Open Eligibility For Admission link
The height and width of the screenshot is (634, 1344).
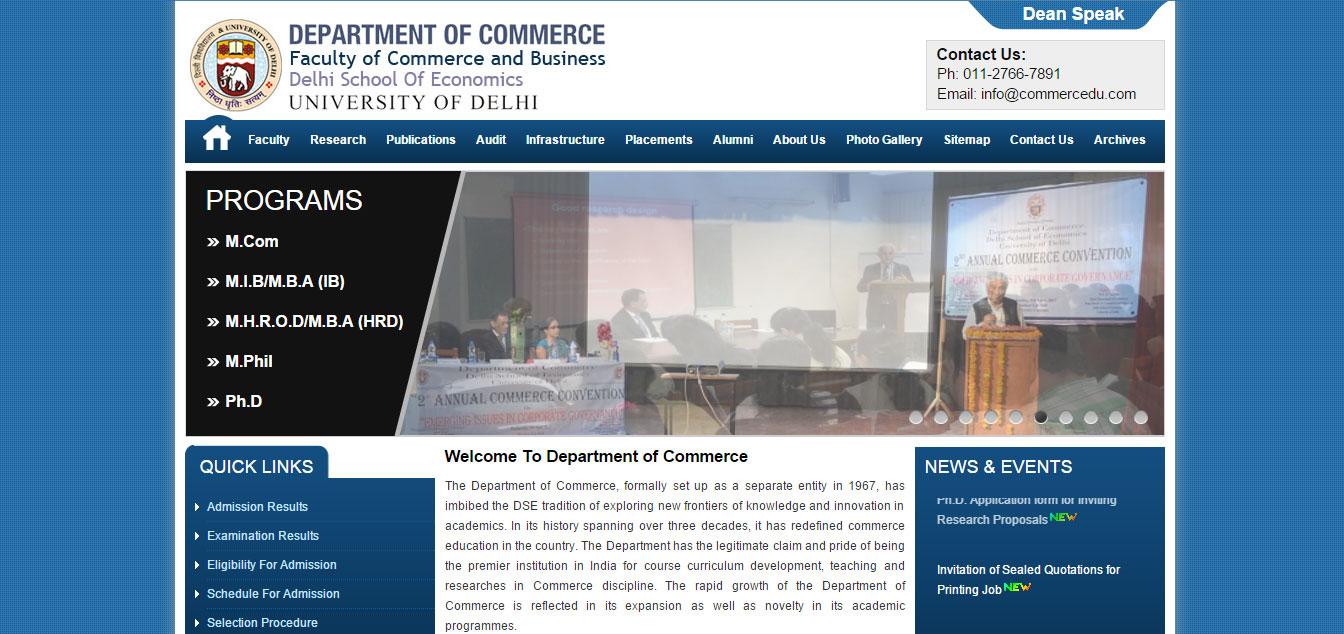[x=272, y=565]
